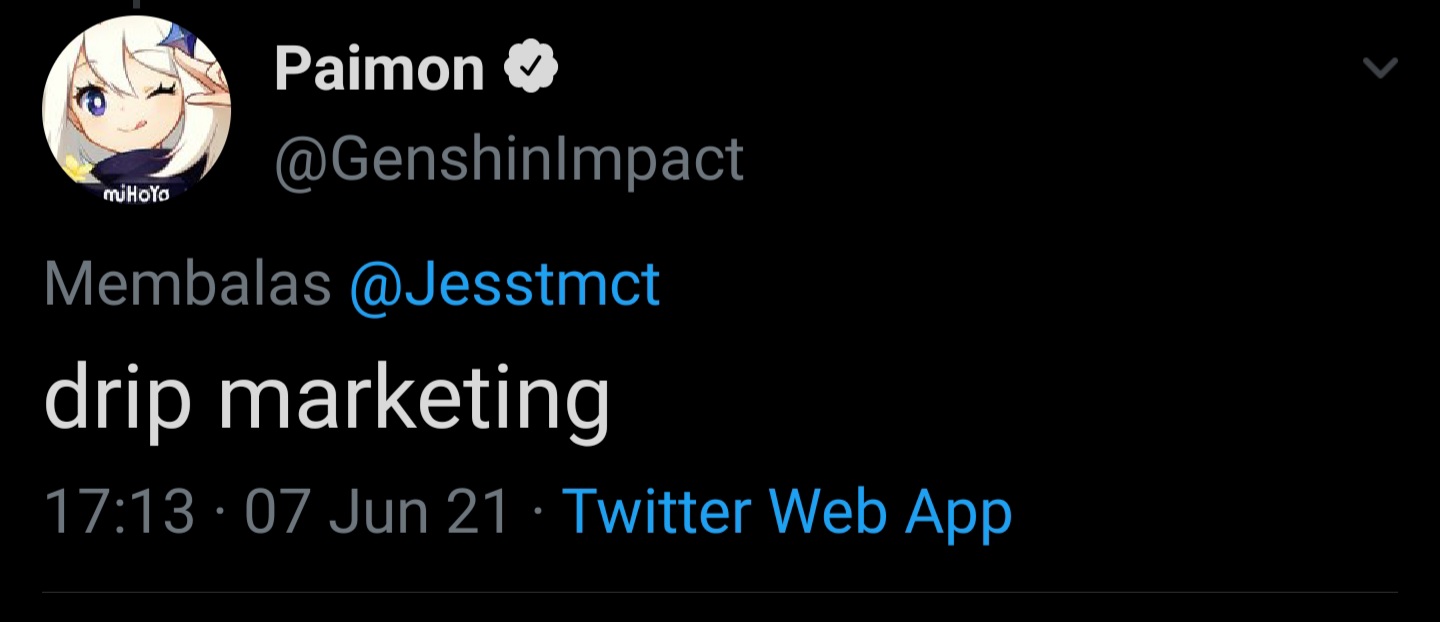Open the @GenshinImpact profile handle
This screenshot has height=622, width=1440.
(508, 157)
